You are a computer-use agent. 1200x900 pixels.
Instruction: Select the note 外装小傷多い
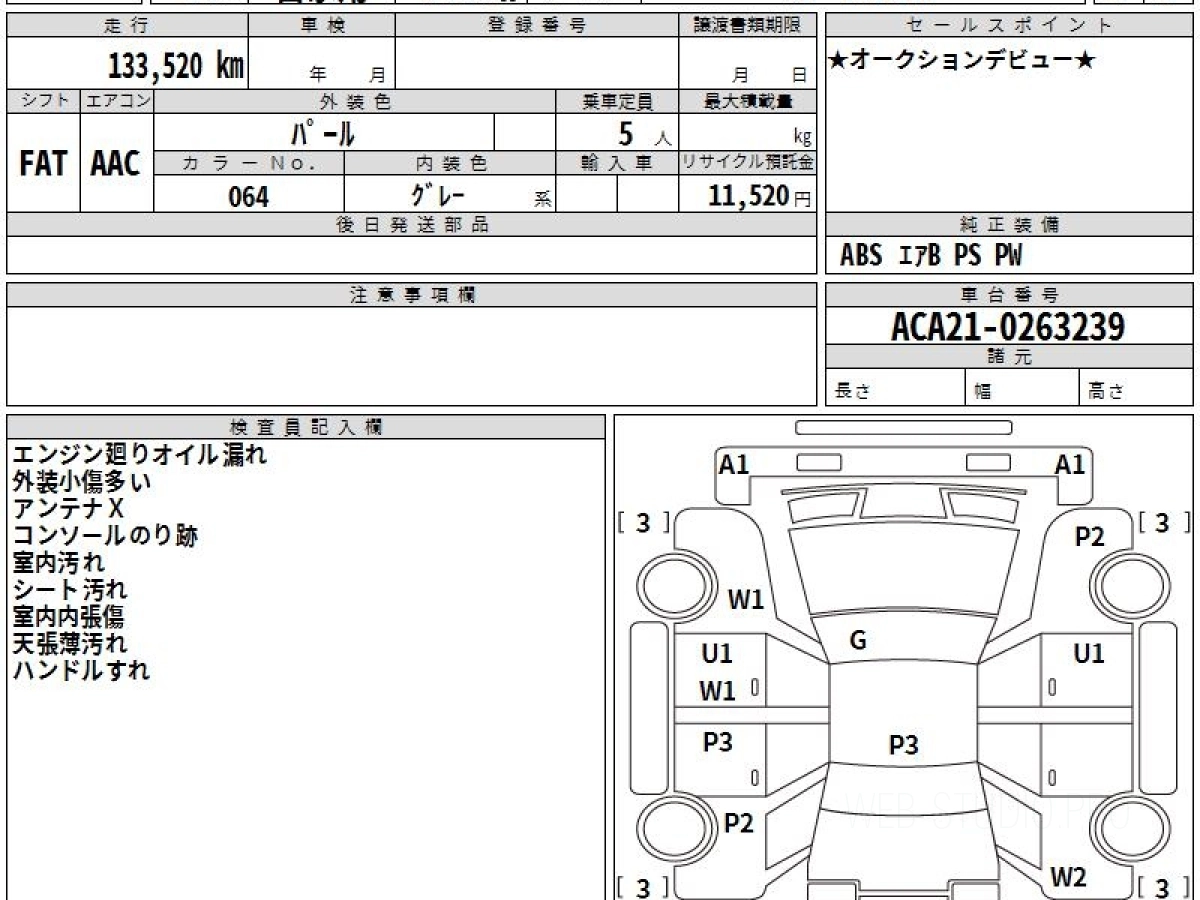82,482
